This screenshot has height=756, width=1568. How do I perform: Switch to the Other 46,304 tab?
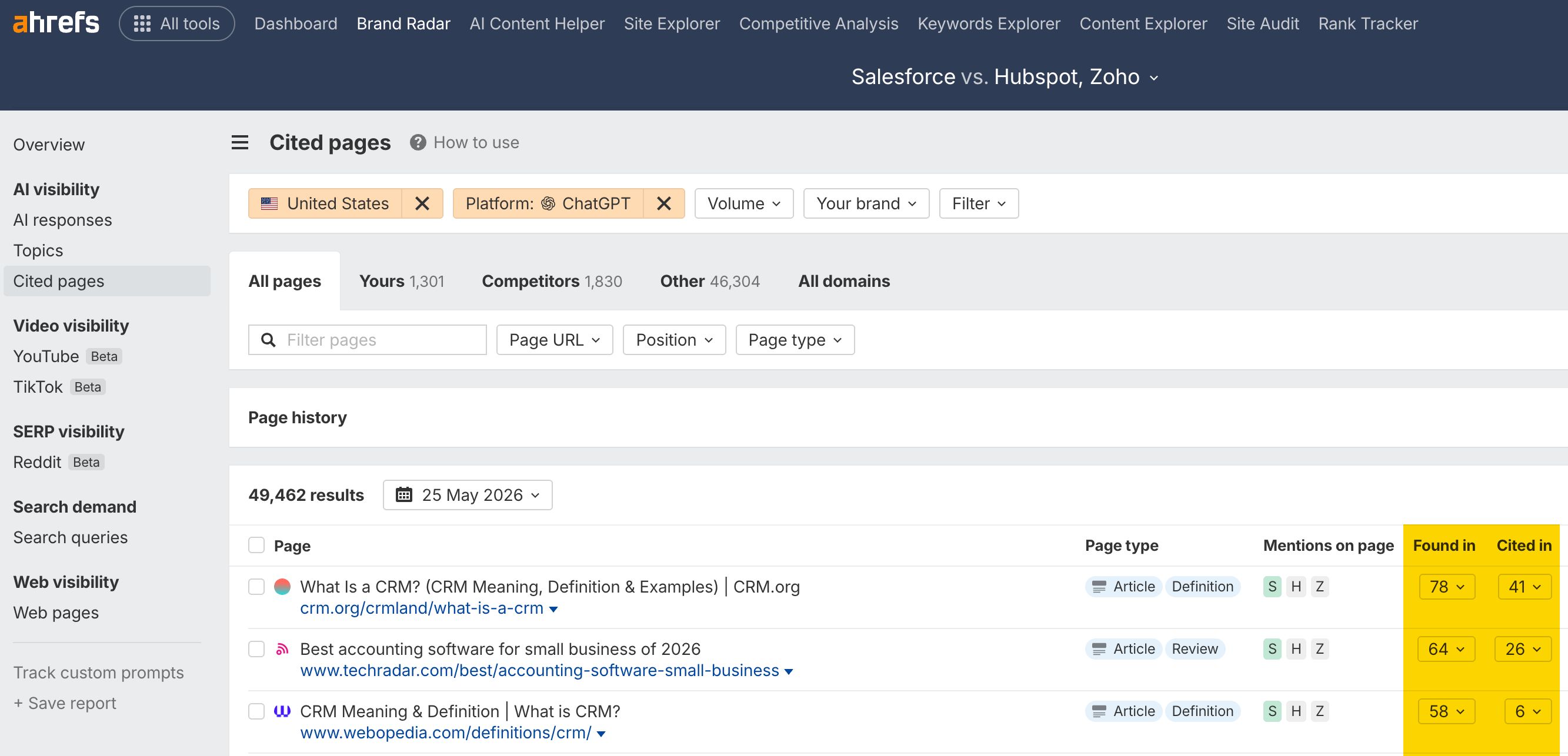coord(710,281)
